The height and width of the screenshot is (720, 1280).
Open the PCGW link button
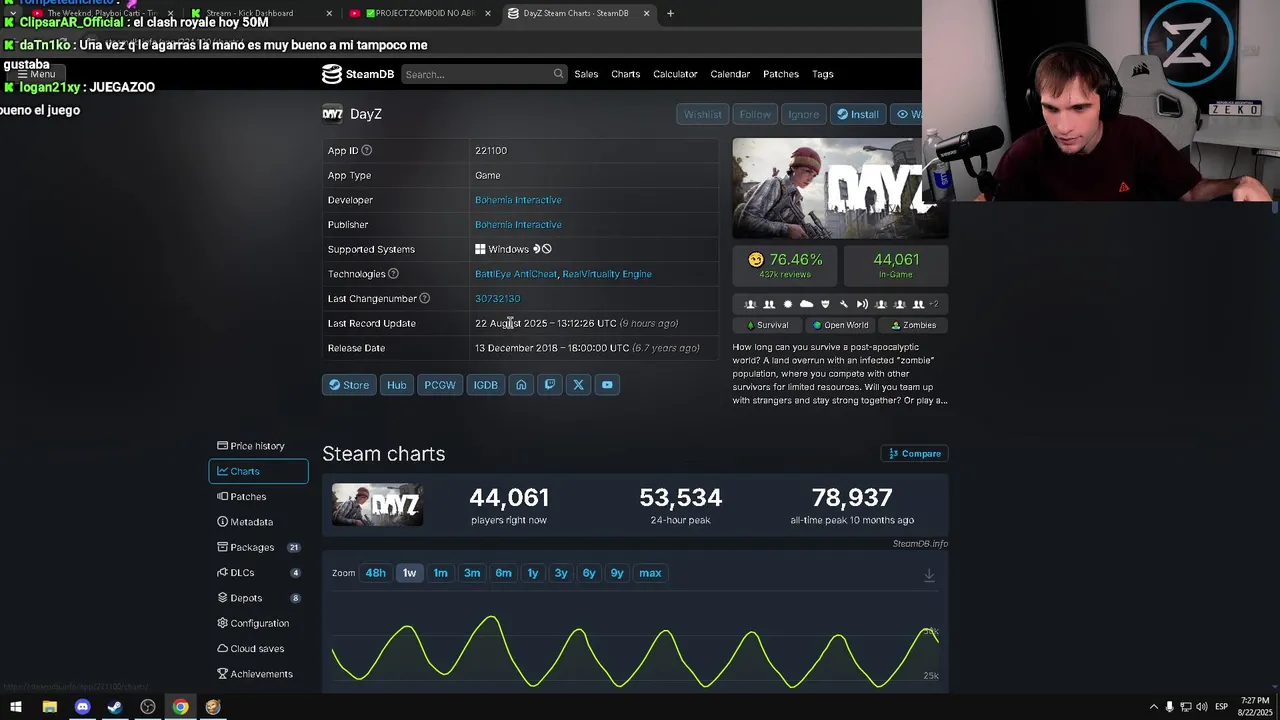440,385
